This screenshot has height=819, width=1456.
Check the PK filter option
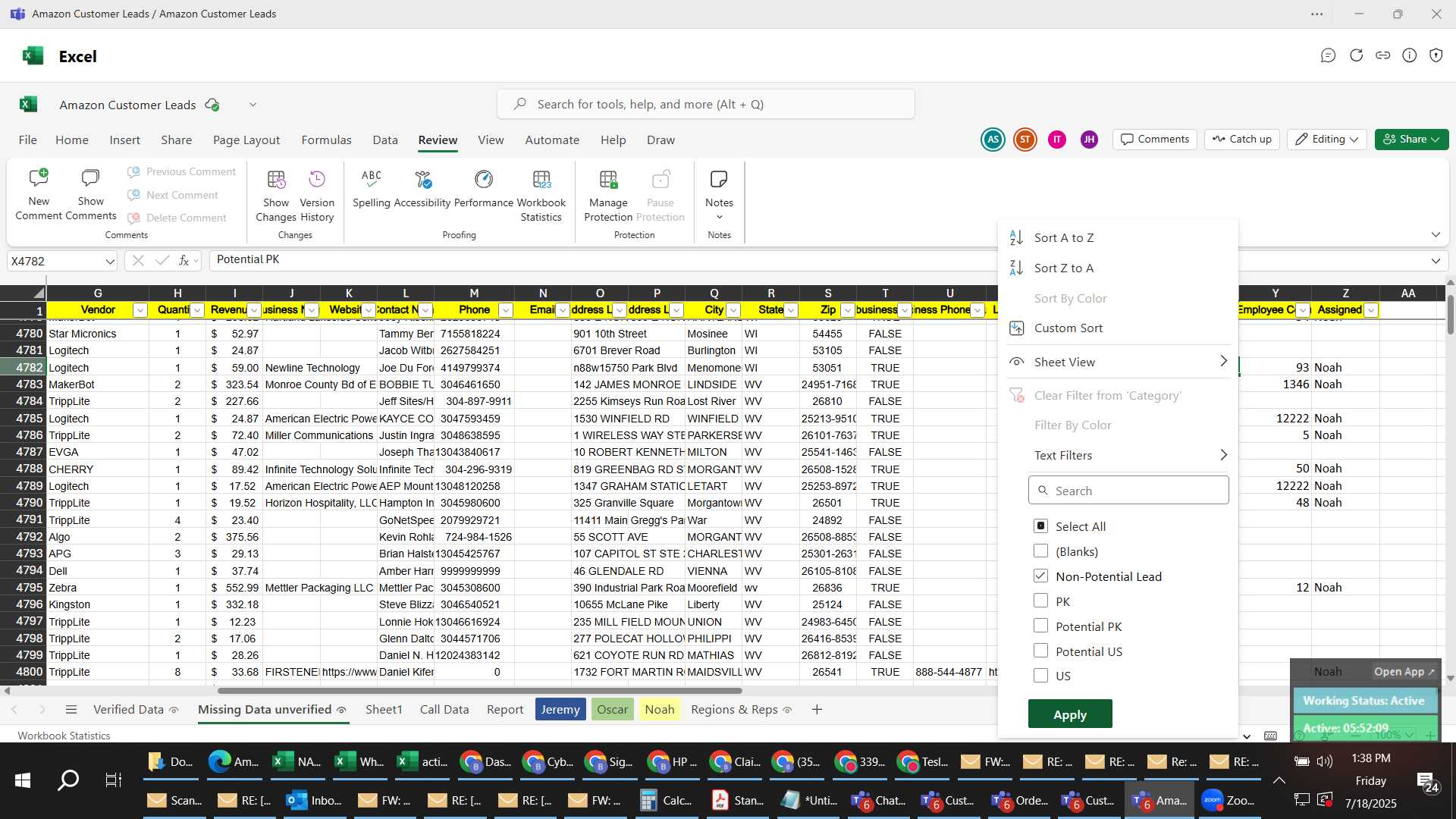[x=1040, y=601]
